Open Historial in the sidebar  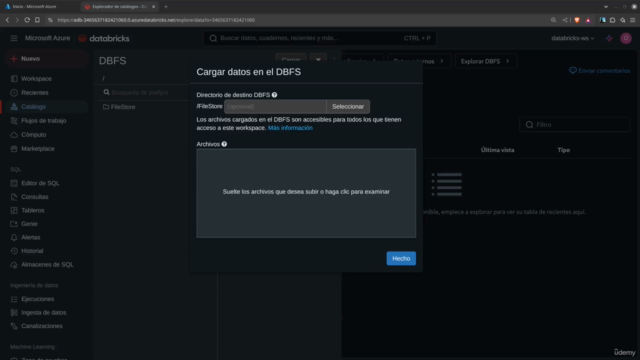click(32, 251)
